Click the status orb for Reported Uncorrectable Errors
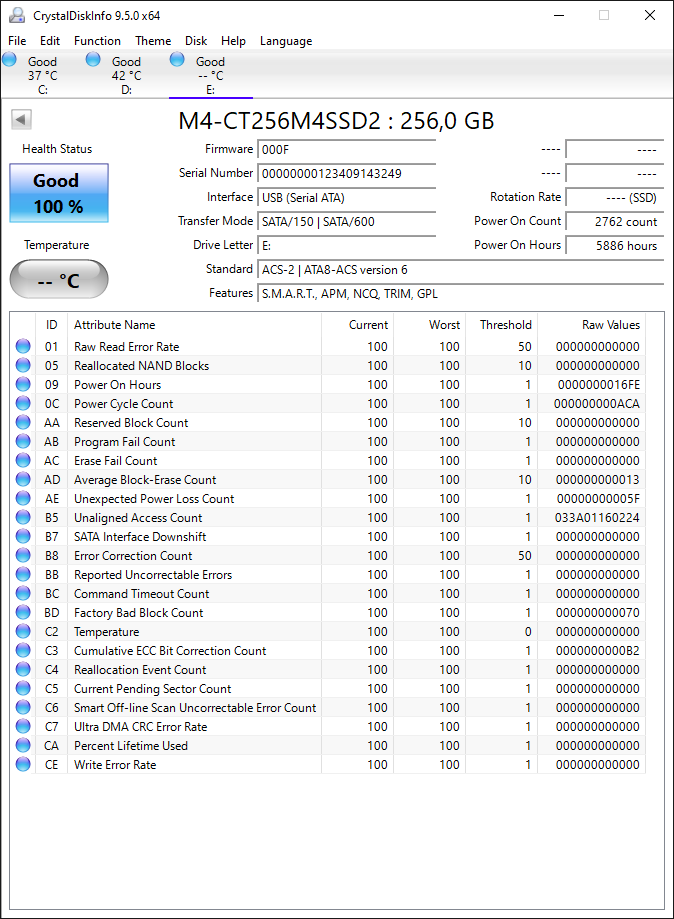The image size is (674, 919). pos(23,574)
